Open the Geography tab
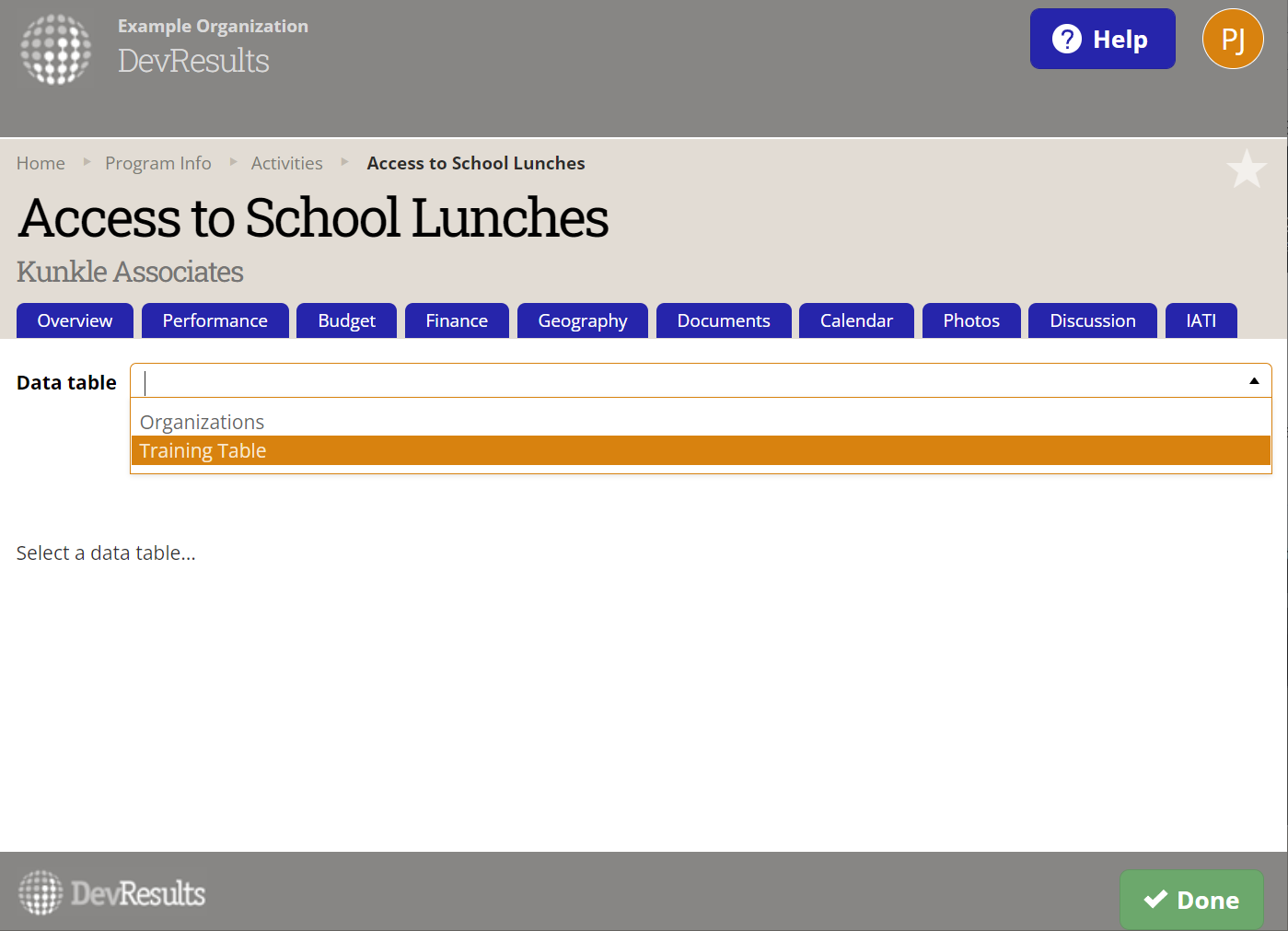Image resolution: width=1288 pixels, height=931 pixels. (x=583, y=320)
